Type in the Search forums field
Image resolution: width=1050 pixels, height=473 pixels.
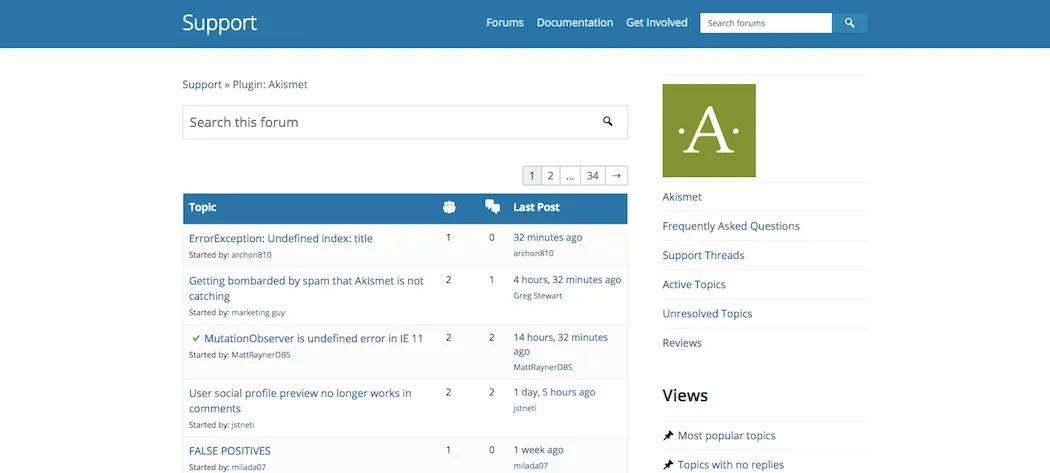[x=765, y=23]
